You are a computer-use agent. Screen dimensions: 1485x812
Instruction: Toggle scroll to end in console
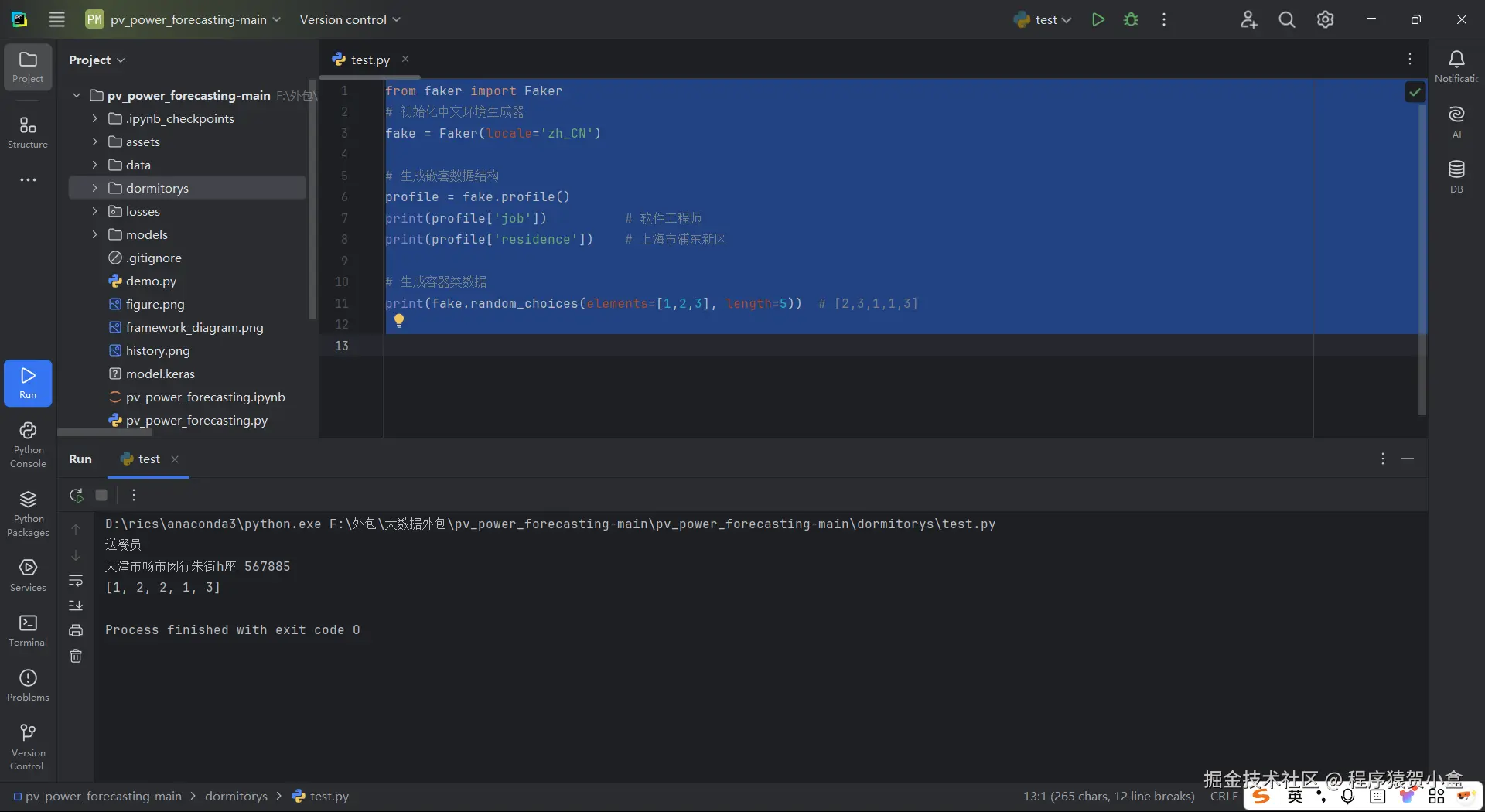tap(76, 606)
